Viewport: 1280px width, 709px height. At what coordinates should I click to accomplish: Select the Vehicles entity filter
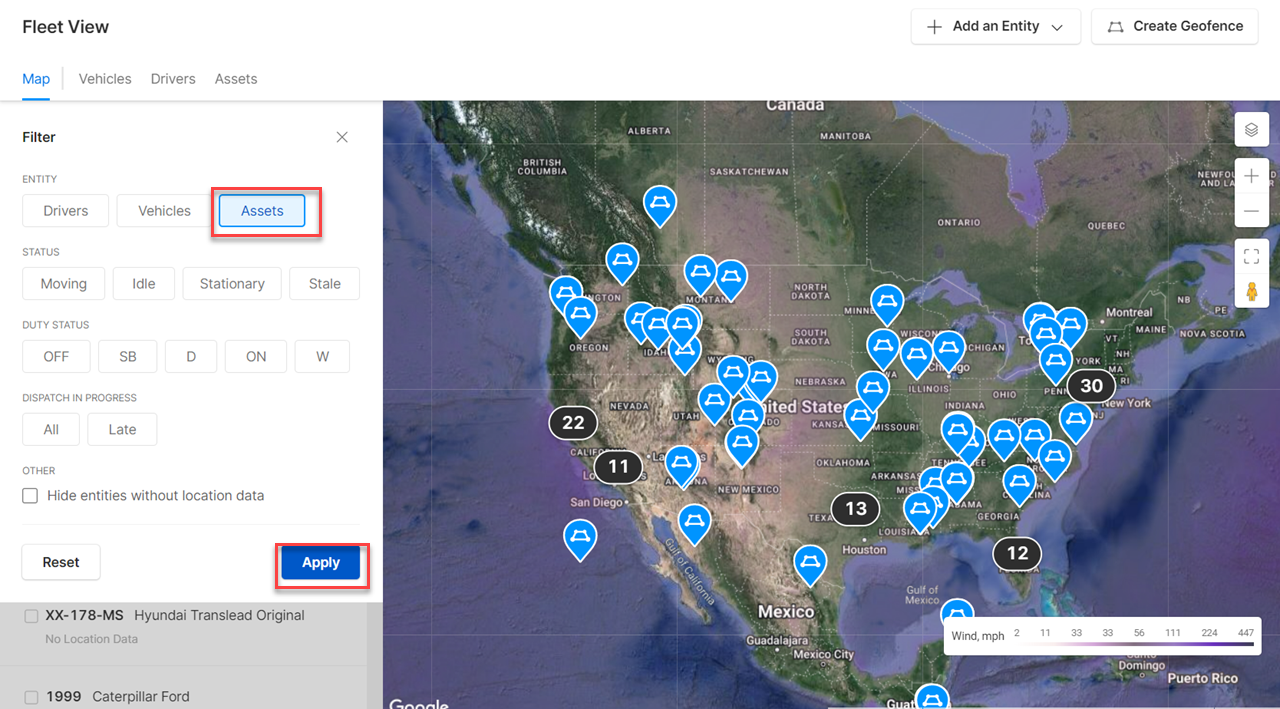[x=164, y=211]
